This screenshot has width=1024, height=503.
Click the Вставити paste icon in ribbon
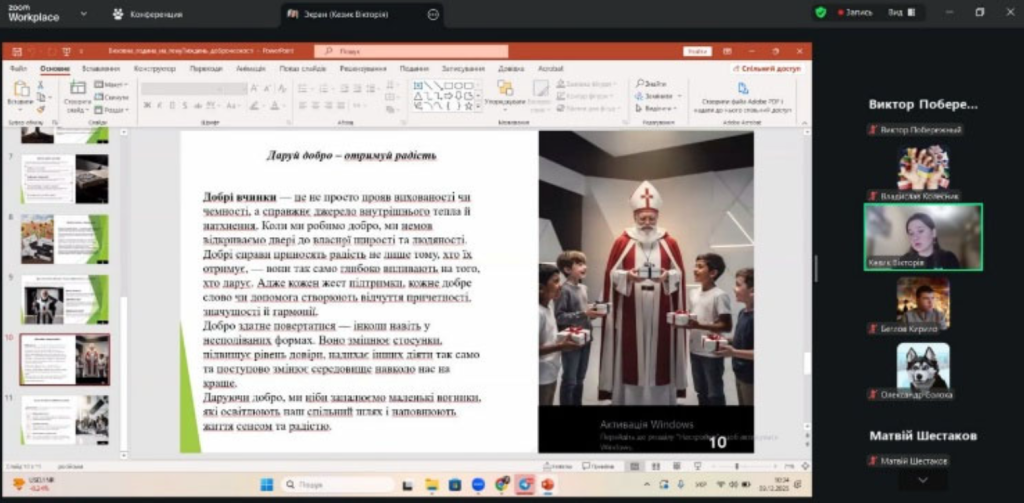pyautogui.click(x=21, y=89)
